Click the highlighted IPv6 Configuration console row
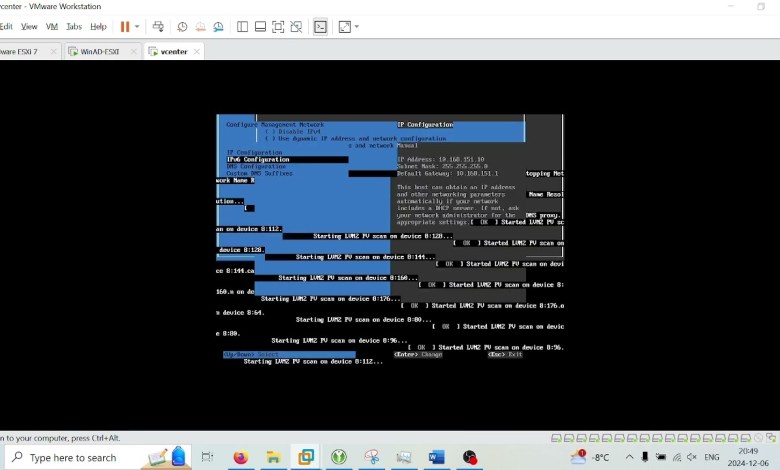The height and width of the screenshot is (470, 780). [x=287, y=160]
